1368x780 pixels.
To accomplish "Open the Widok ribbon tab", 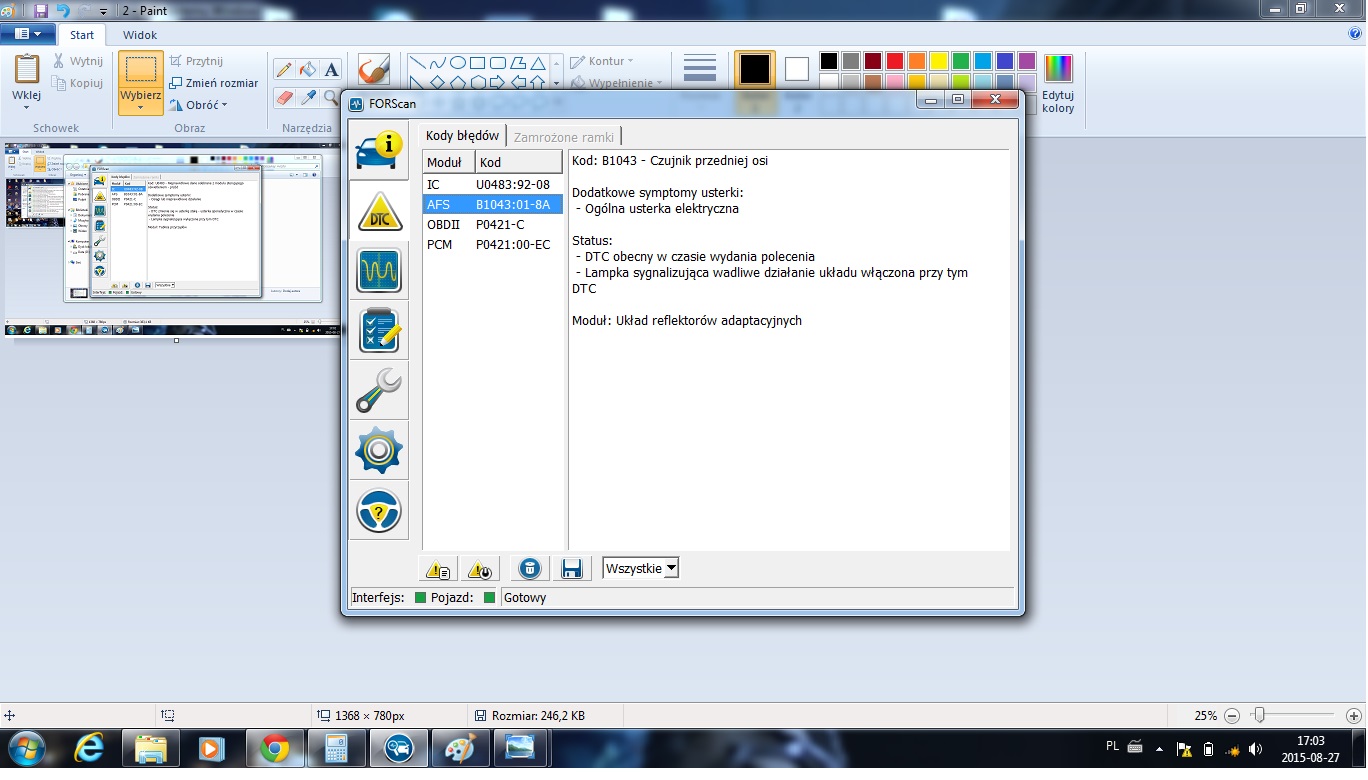I will click(140, 35).
